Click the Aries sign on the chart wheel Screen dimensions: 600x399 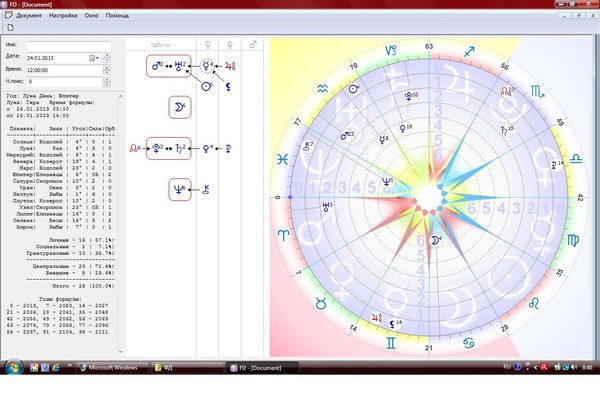click(284, 234)
